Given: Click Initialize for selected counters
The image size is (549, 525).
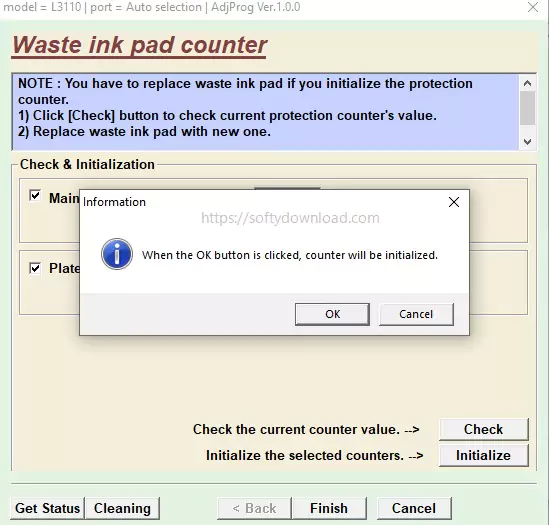Looking at the screenshot, I should click(484, 455).
